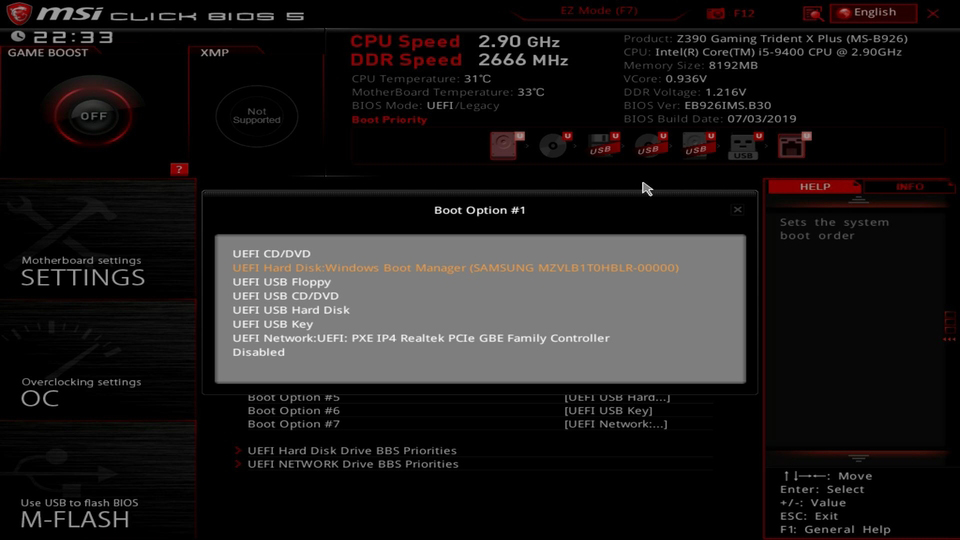Switch to the INFO tab
Screen dimensions: 960x540
pos(909,187)
